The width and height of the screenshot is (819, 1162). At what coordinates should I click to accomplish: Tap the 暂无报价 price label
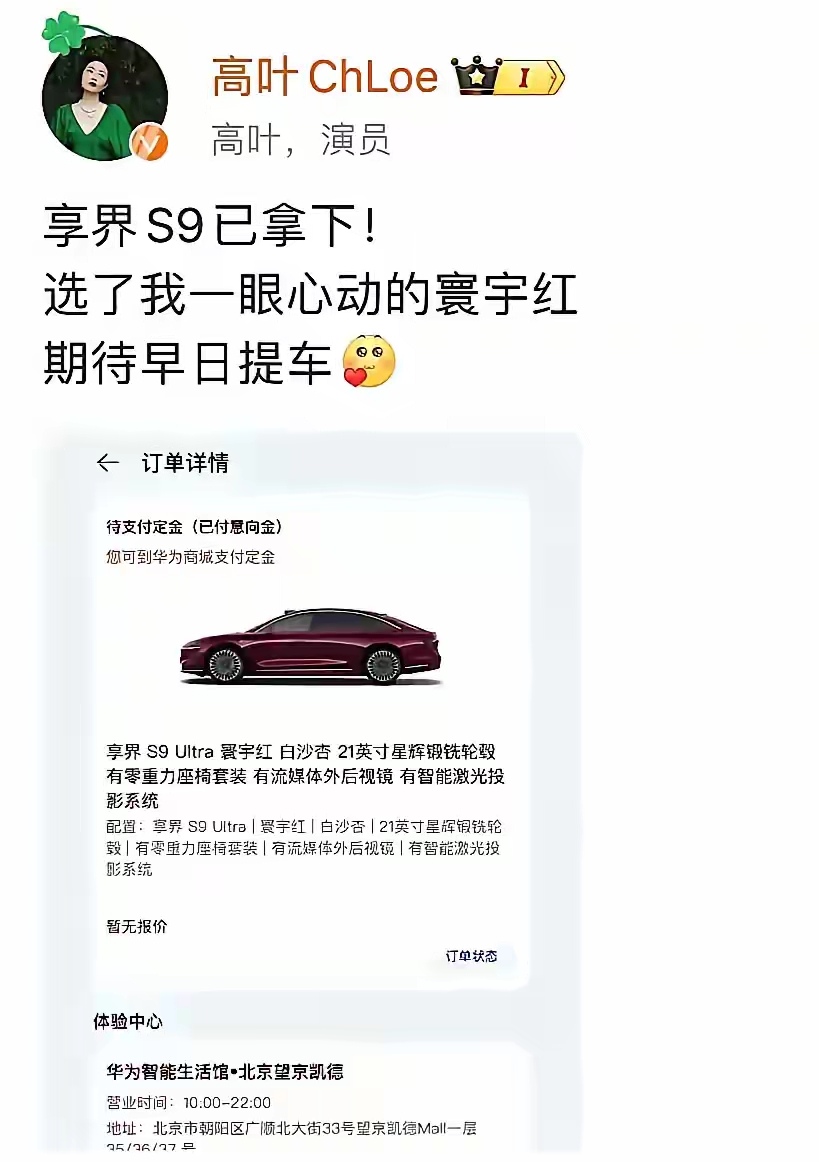(137, 926)
